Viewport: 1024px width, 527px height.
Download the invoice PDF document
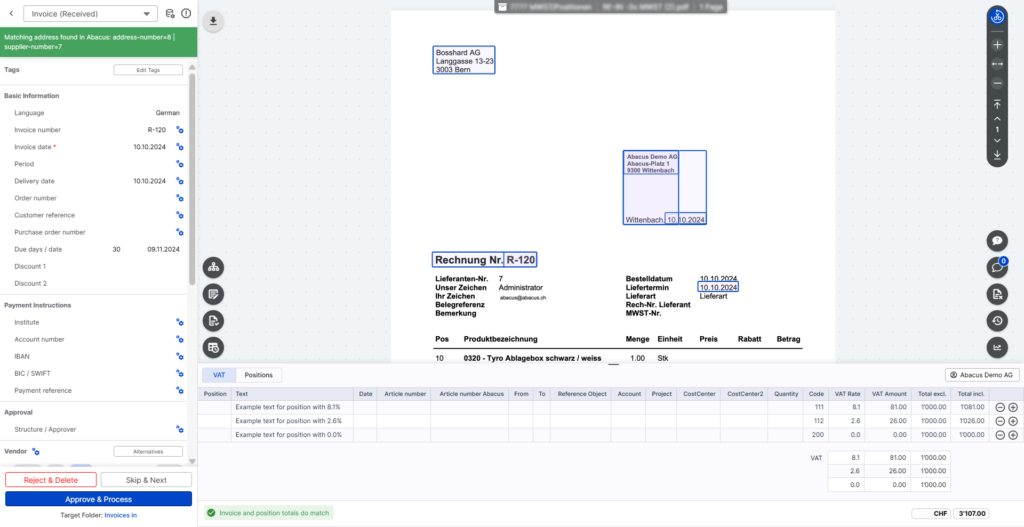215,21
